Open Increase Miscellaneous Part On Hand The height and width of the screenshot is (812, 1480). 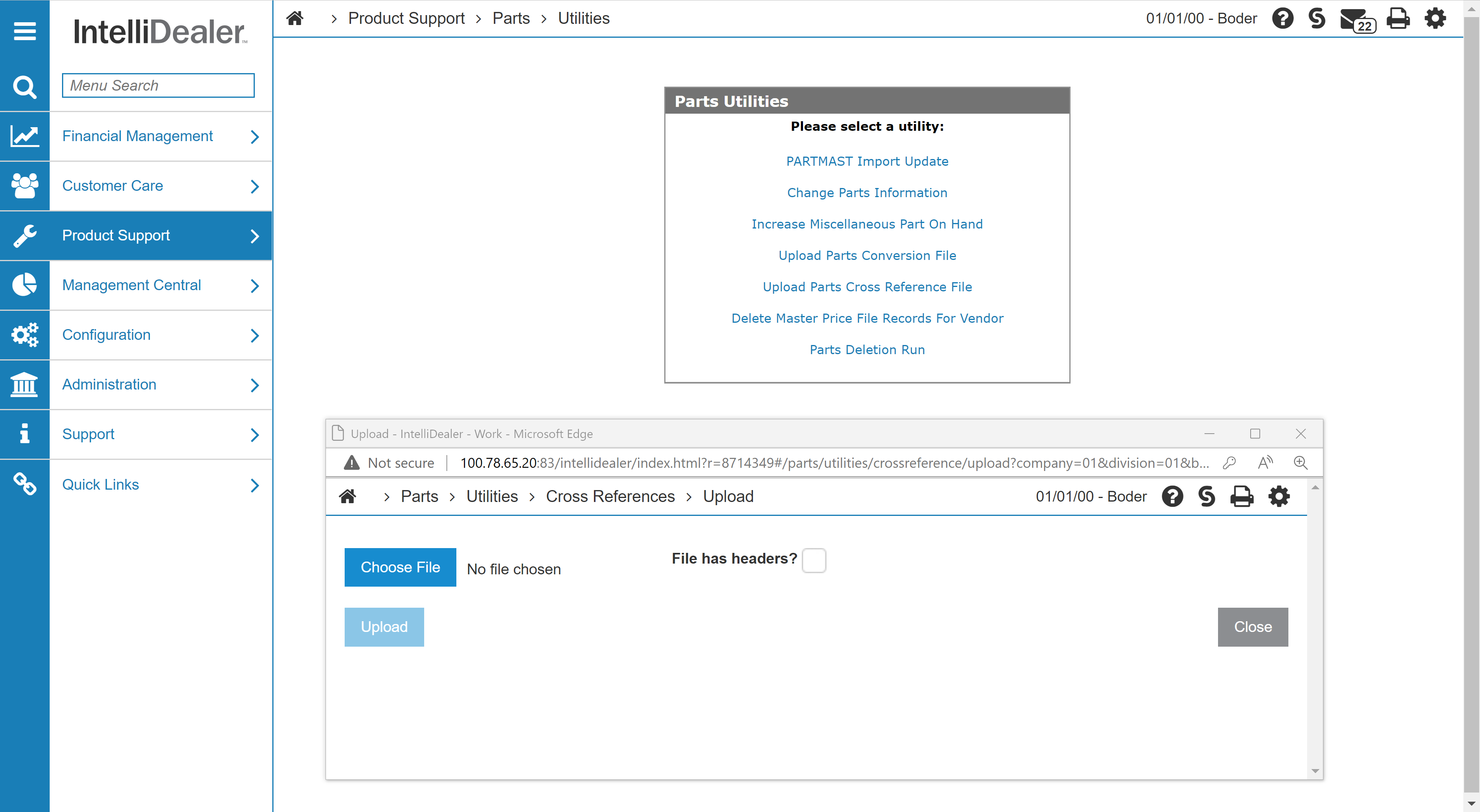point(867,224)
